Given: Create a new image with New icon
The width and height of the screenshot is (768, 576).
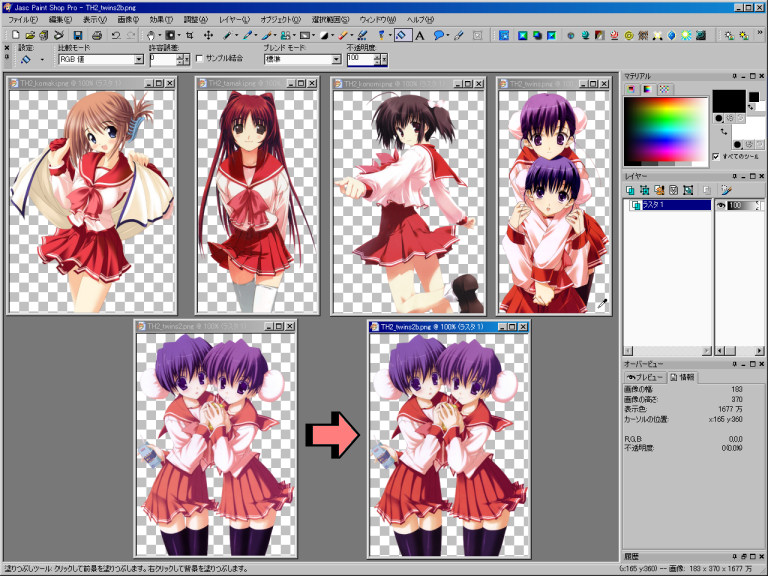Looking at the screenshot, I should tap(15, 35).
